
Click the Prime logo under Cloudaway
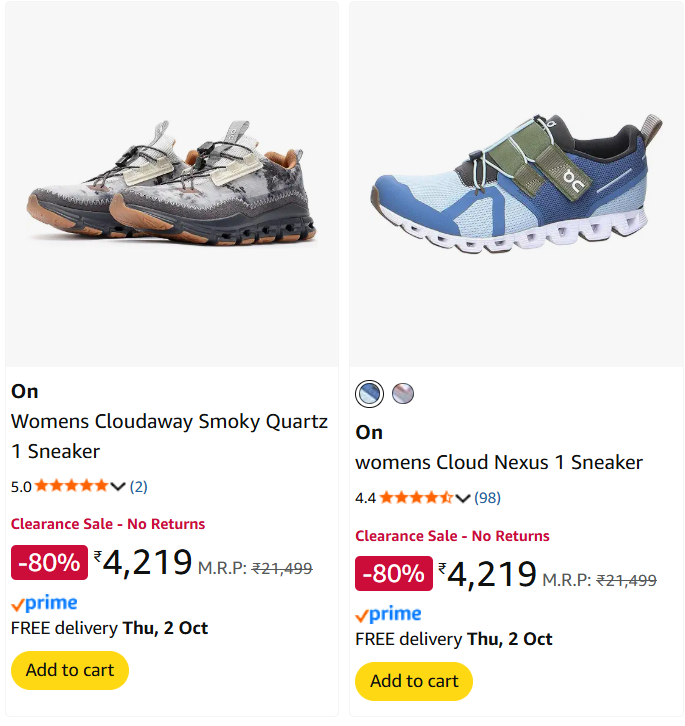(44, 603)
